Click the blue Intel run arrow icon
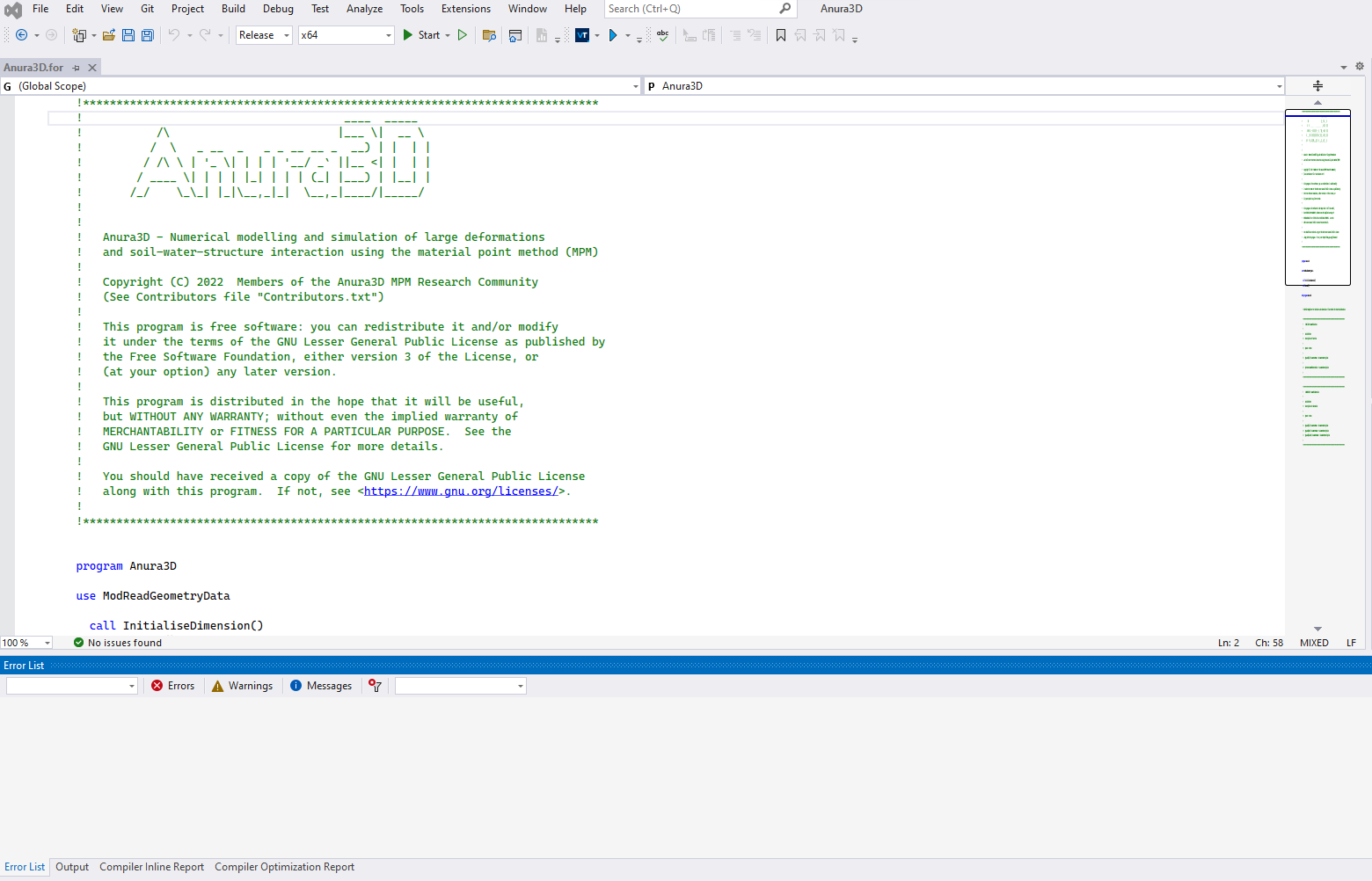 [613, 35]
